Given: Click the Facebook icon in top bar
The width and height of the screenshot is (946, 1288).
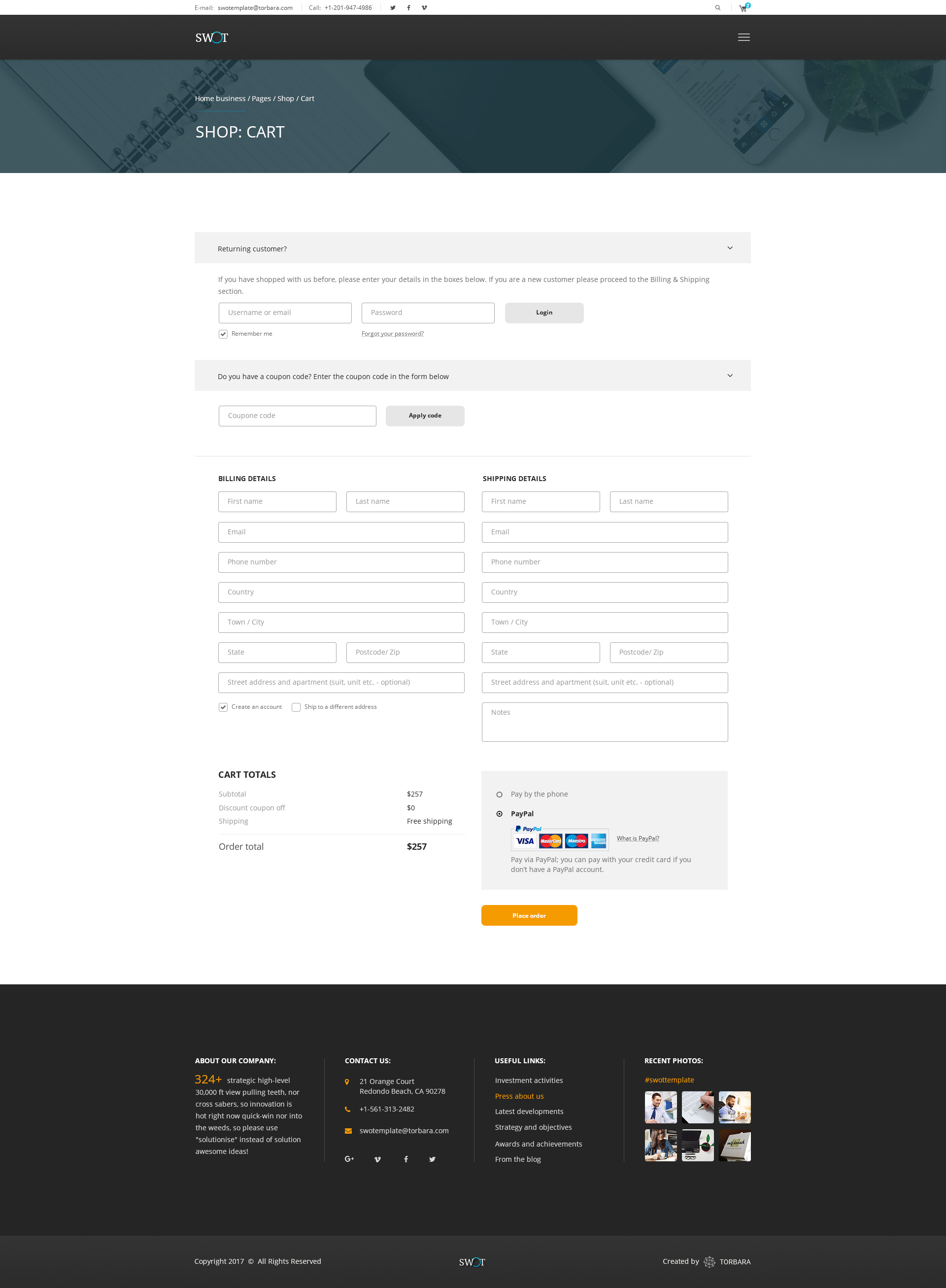Looking at the screenshot, I should (408, 8).
